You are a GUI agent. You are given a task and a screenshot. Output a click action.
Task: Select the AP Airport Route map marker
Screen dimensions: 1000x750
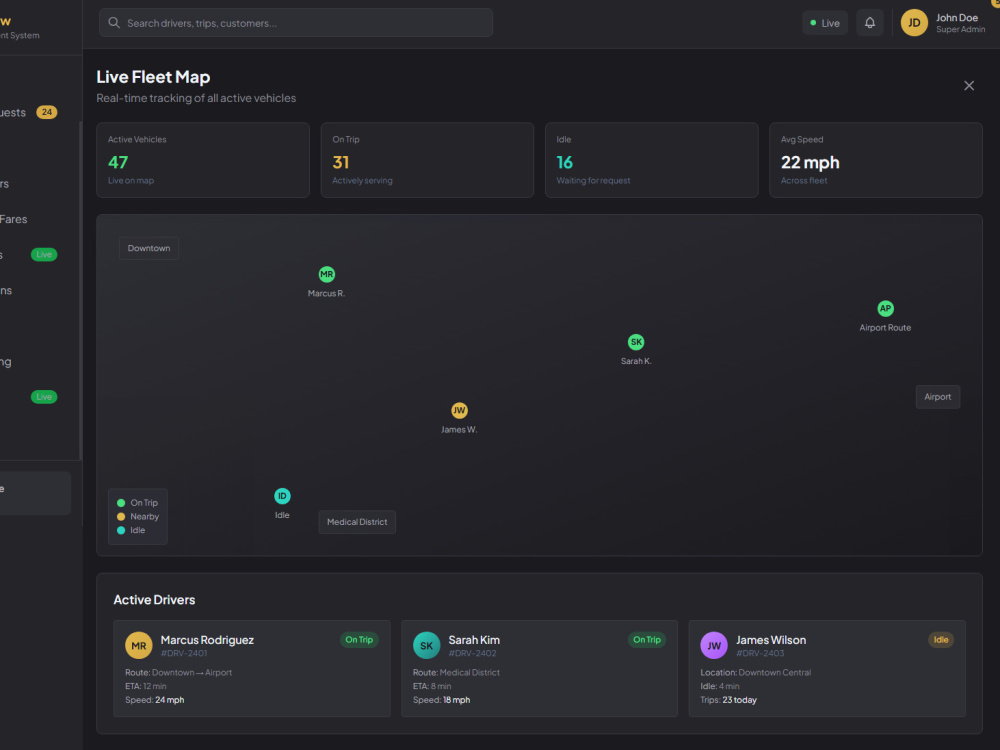[x=885, y=309]
